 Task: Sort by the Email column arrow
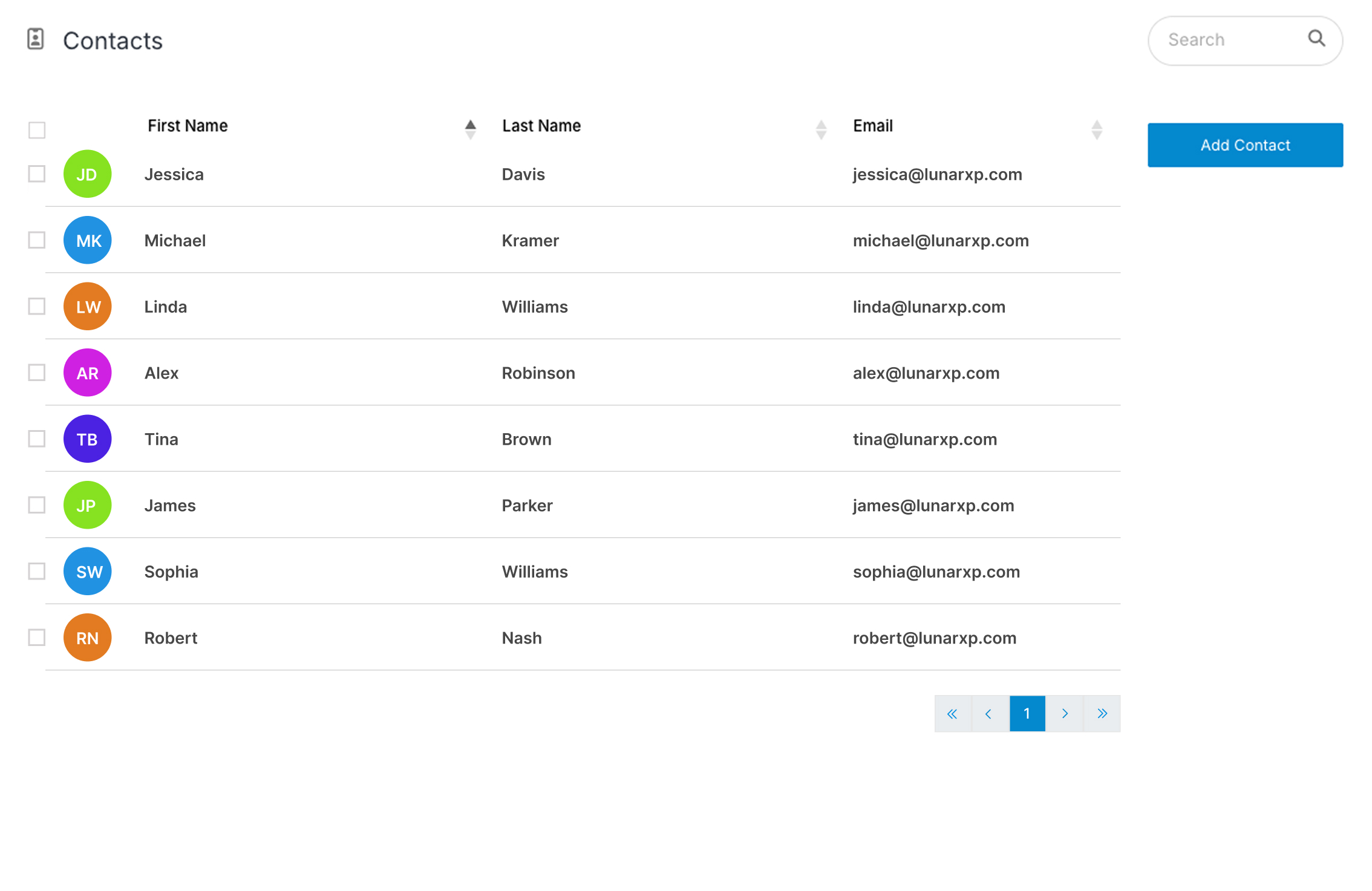tap(1097, 129)
